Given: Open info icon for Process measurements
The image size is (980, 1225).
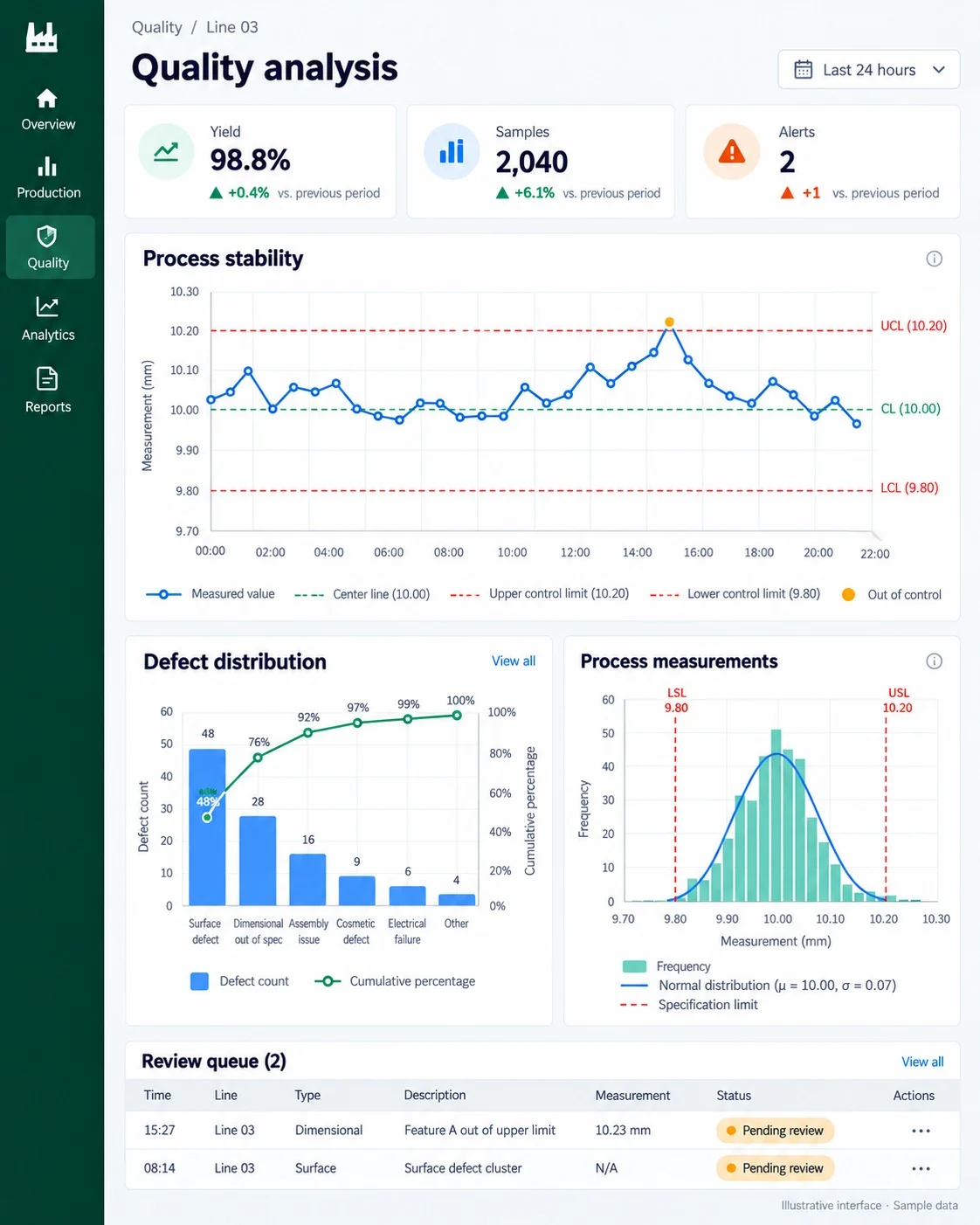Looking at the screenshot, I should click(934, 661).
